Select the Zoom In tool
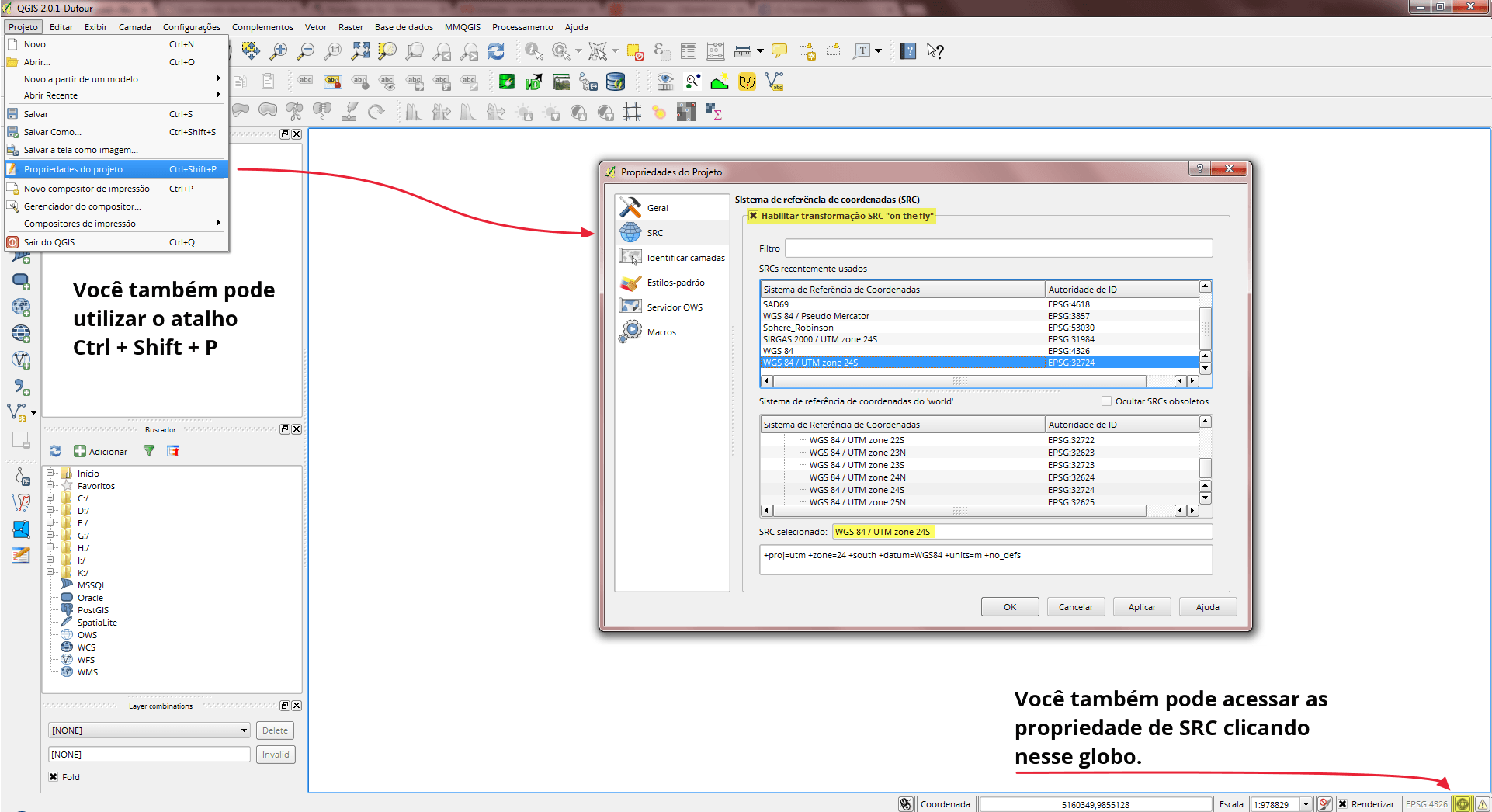The height and width of the screenshot is (812, 1492). [x=279, y=50]
